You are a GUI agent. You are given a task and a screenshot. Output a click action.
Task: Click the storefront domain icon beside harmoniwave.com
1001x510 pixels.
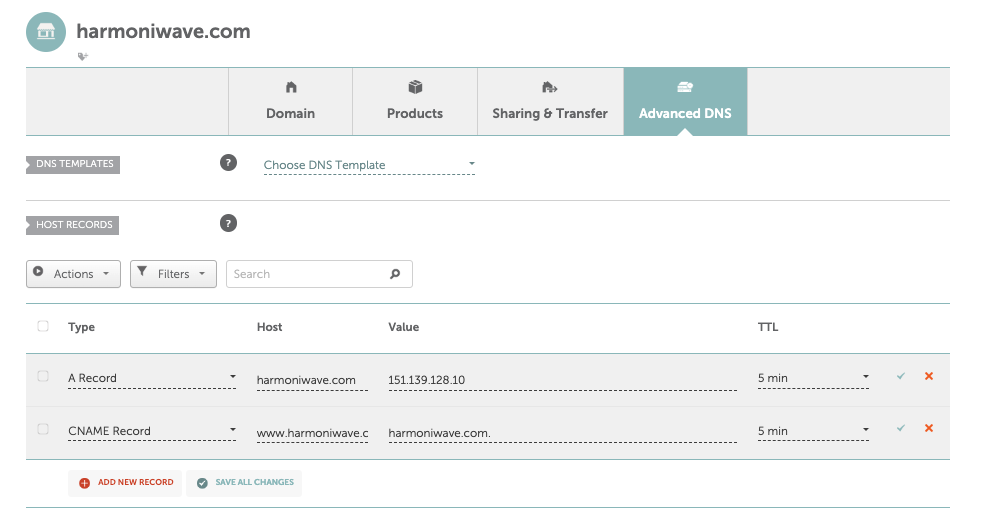click(46, 32)
